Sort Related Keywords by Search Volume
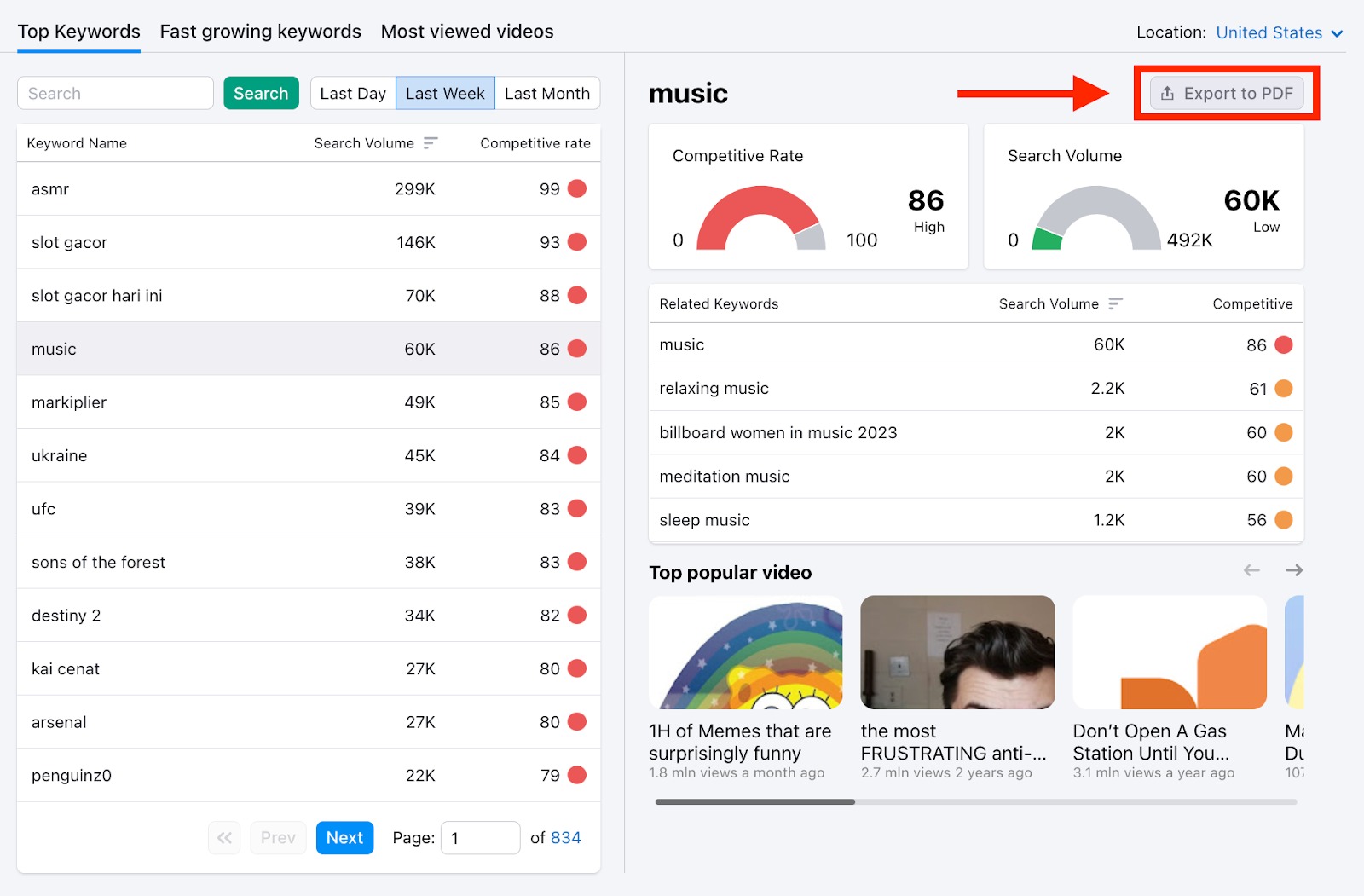 (1118, 303)
